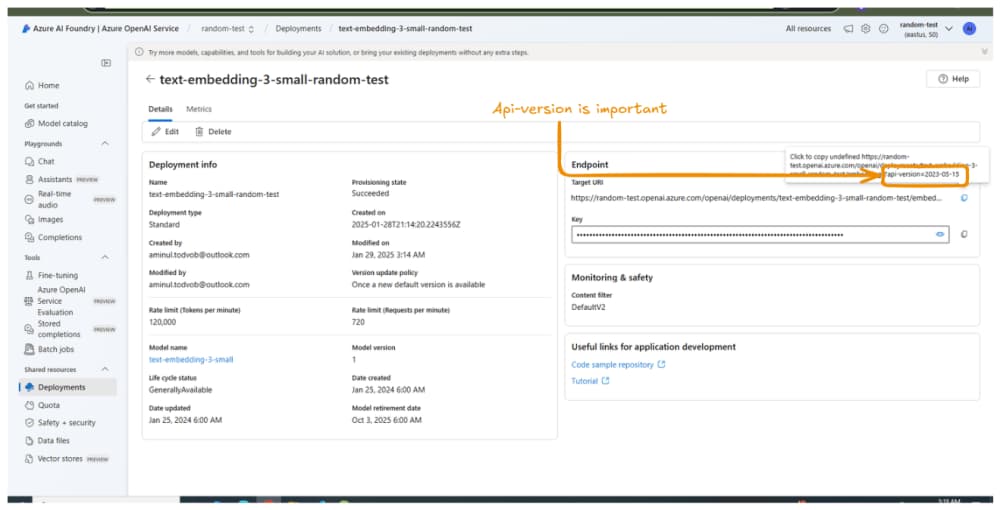Copy the endpoint key
This screenshot has width=1000, height=510.
coord(964,235)
